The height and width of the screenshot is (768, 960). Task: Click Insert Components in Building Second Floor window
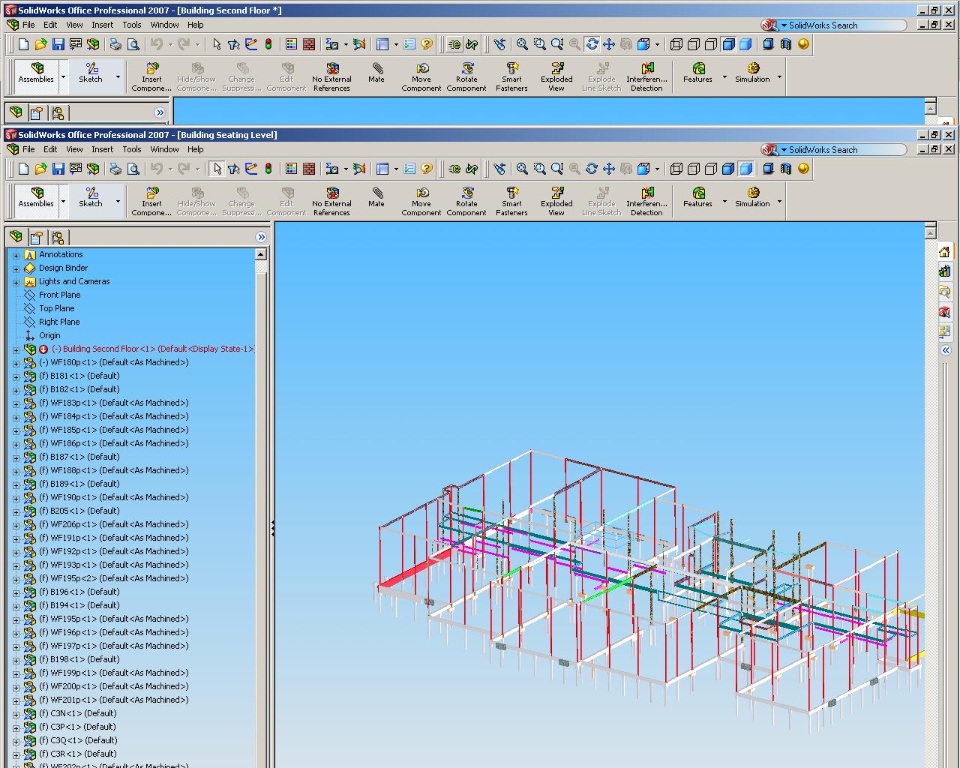(x=151, y=77)
